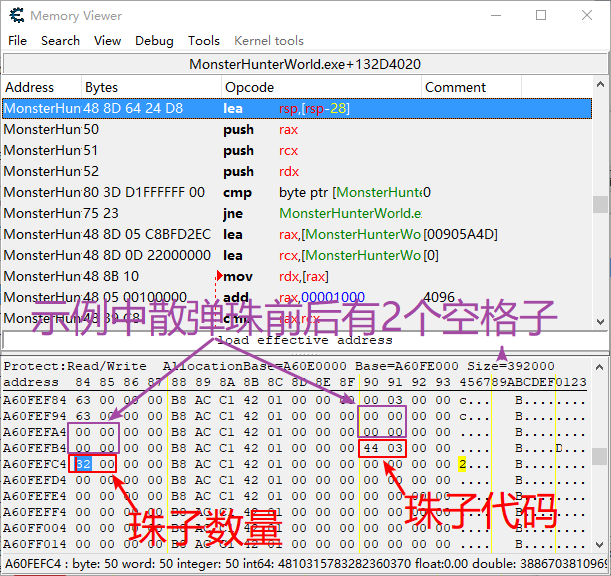The height and width of the screenshot is (576, 611).
Task: Open the View menu
Action: click(108, 41)
